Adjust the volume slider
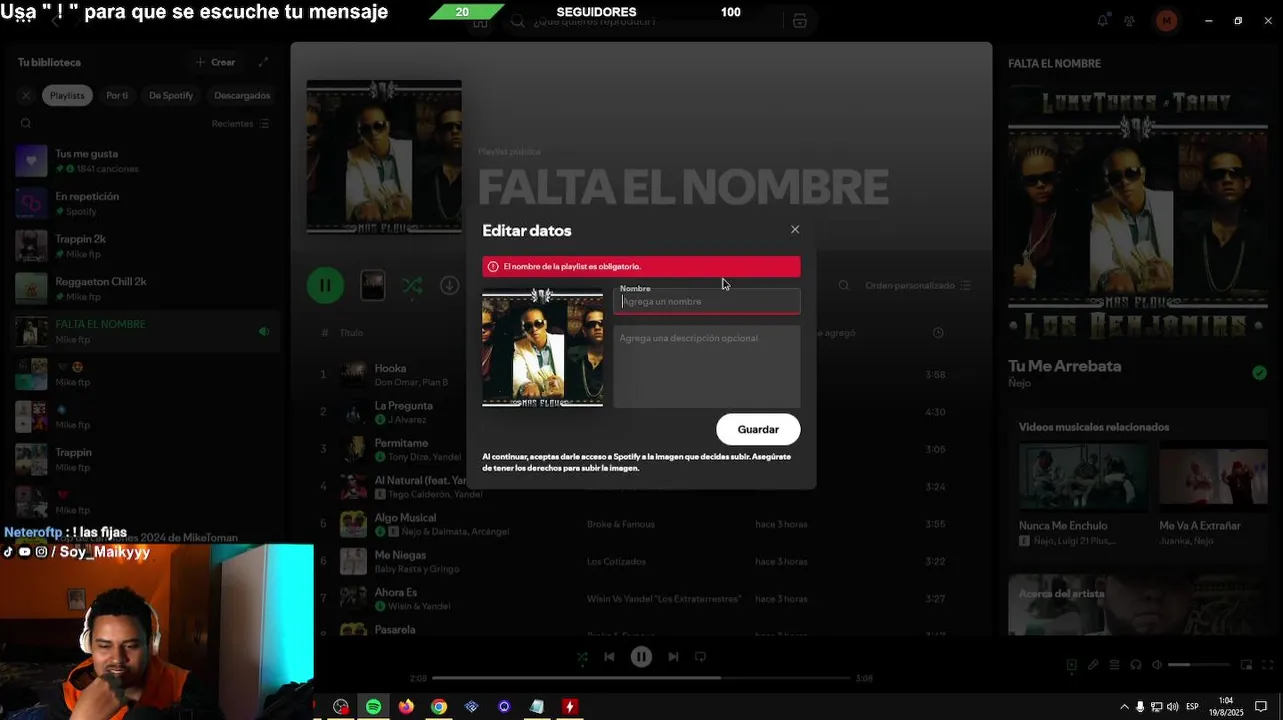Screen dimensions: 1283x720 pos(1198,665)
